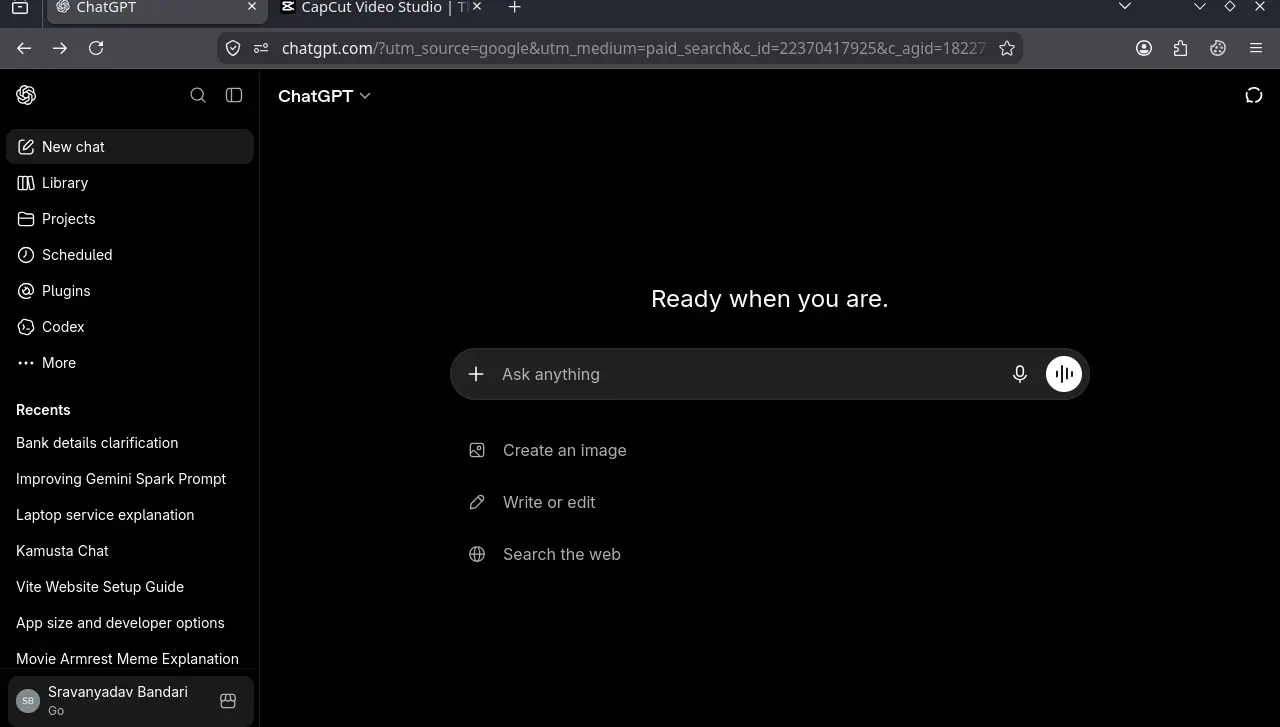Open the Library section
Image resolution: width=1280 pixels, height=727 pixels.
tap(130, 183)
